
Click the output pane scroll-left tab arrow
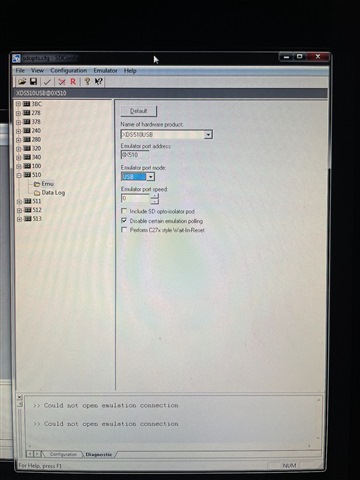click(x=29, y=454)
